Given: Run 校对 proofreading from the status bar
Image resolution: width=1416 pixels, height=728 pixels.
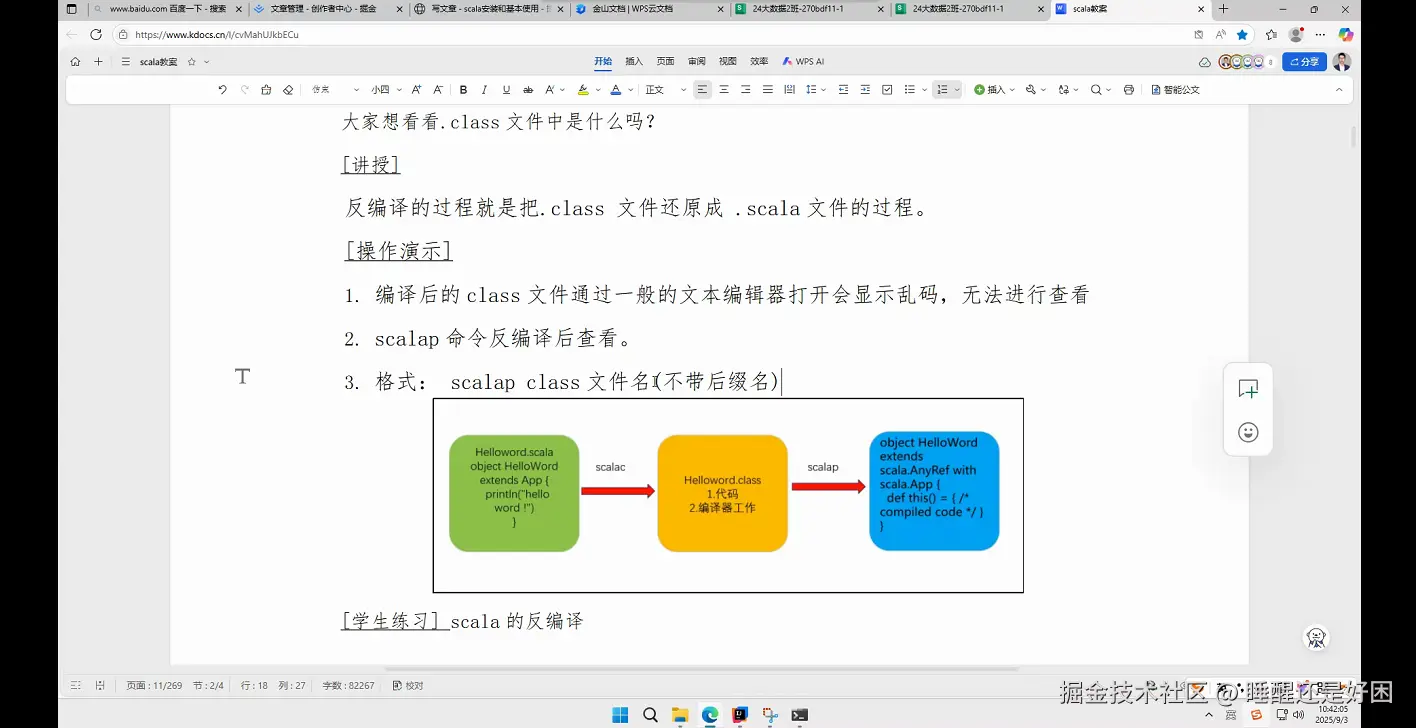Looking at the screenshot, I should 407,685.
